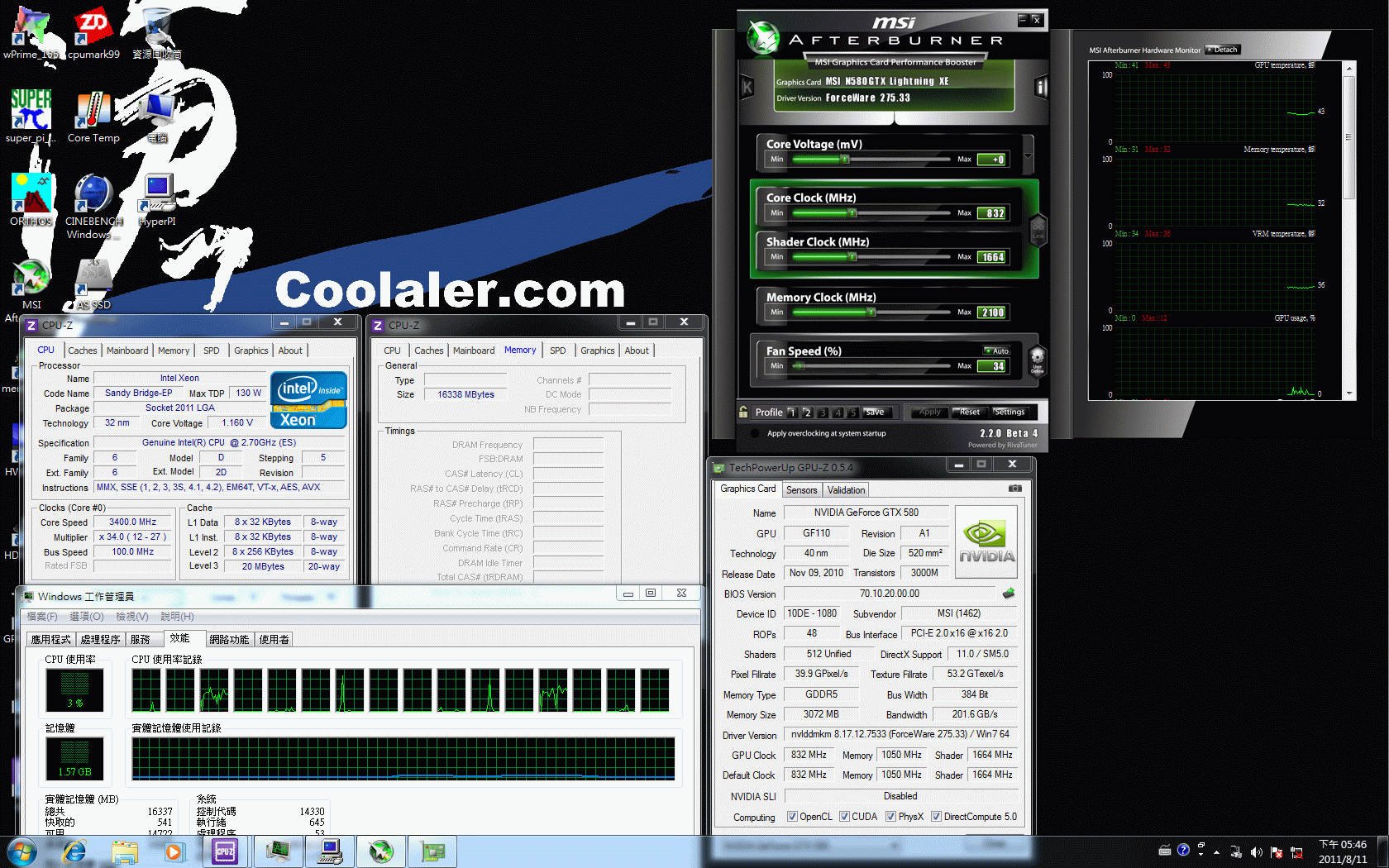Click the Afterburner Settings button

point(1009,412)
